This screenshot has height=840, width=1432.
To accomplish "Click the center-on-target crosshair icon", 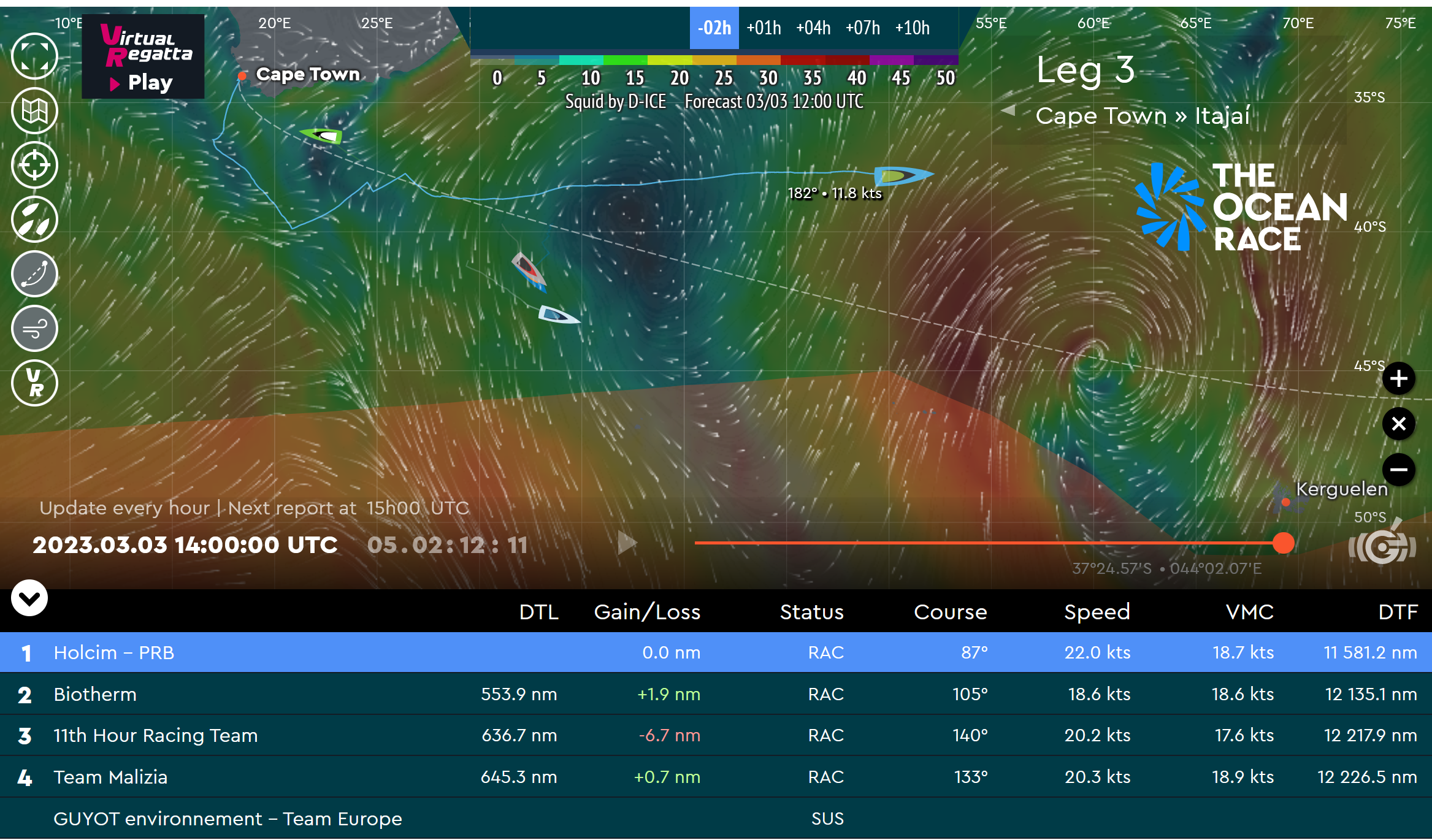I will tap(35, 165).
